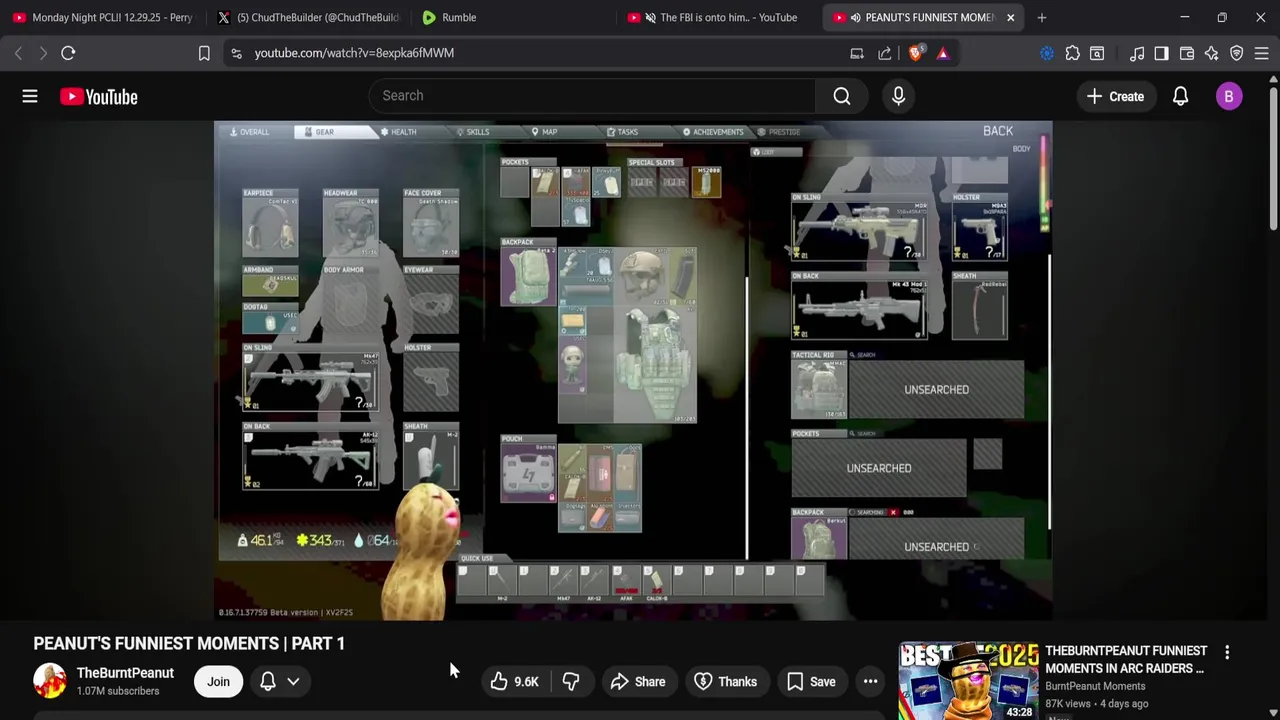The image size is (1280, 720).
Task: Close the PEANUT'S FUNNIEST MOMENTS tab
Action: click(1010, 17)
